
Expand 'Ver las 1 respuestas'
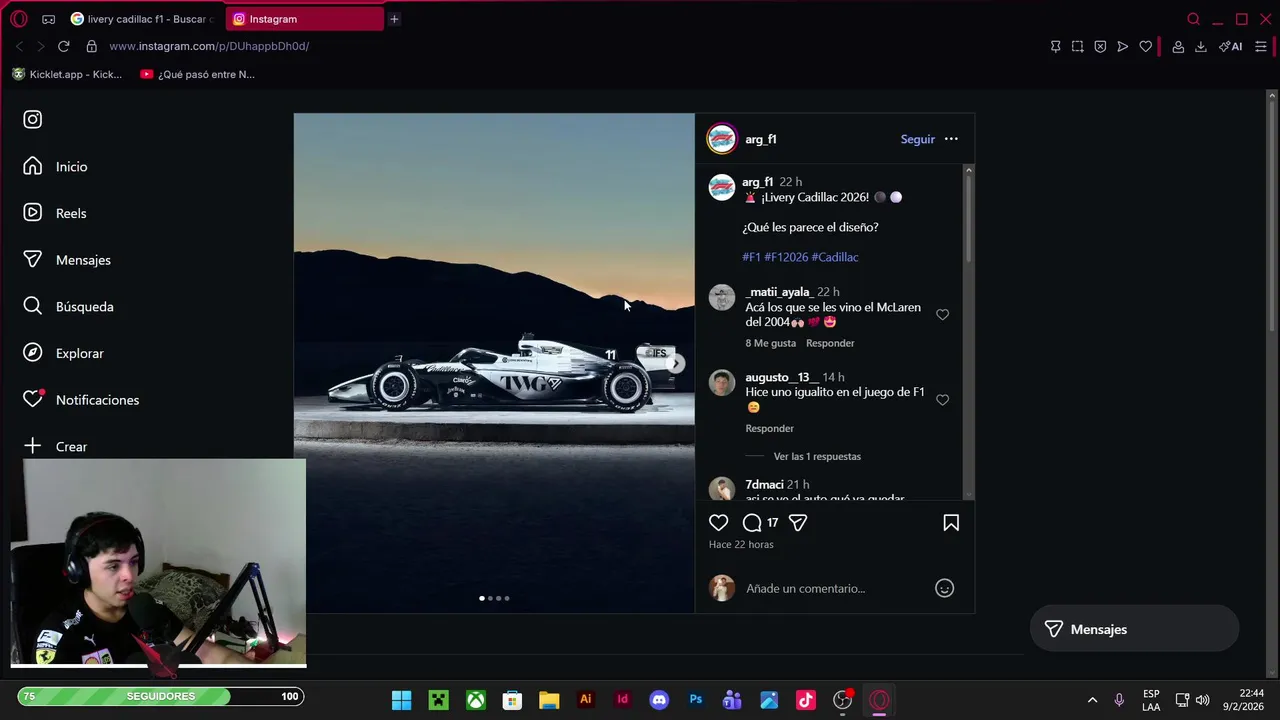coord(817,456)
